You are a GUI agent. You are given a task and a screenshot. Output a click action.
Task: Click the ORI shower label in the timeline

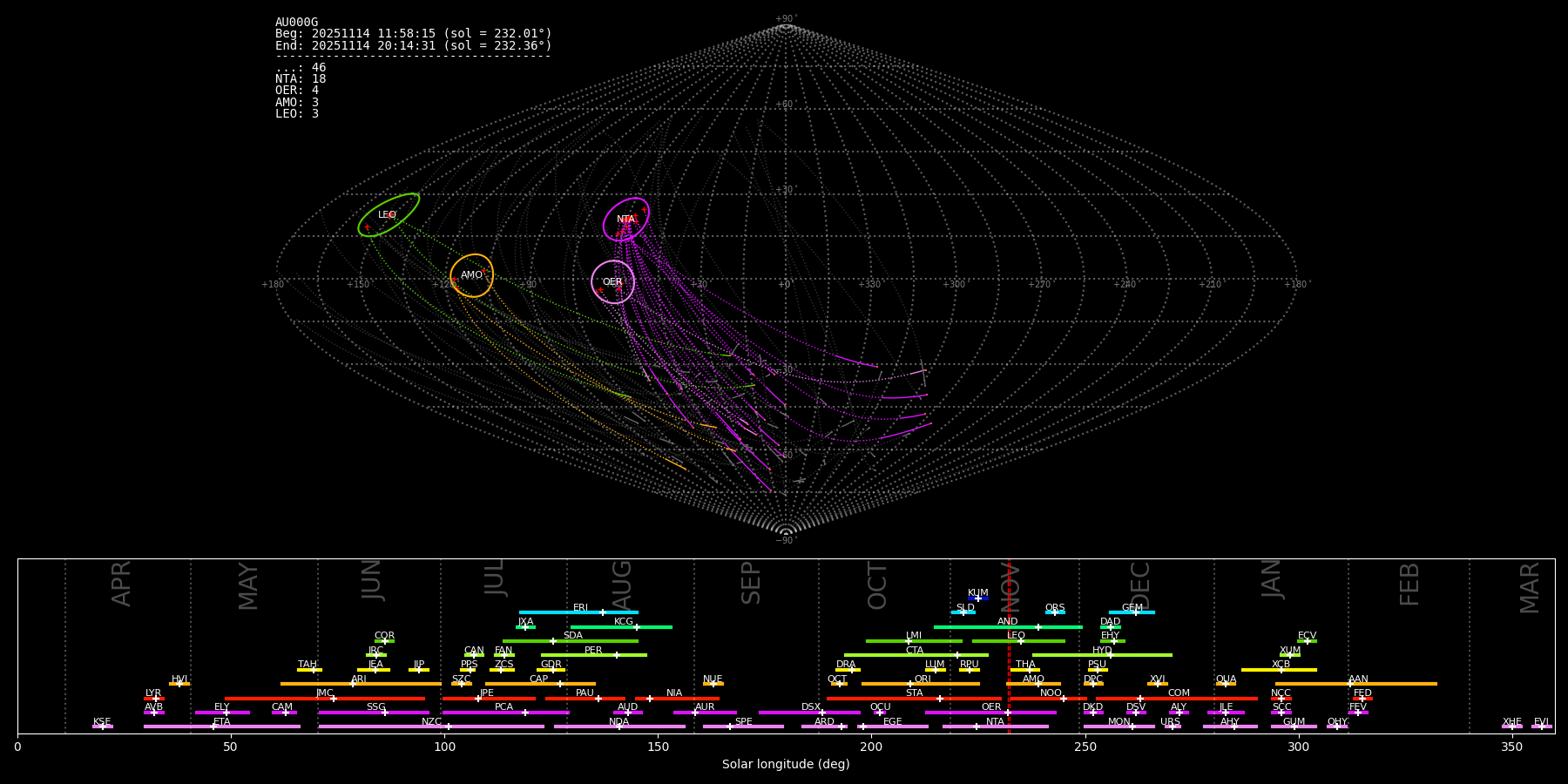(923, 679)
